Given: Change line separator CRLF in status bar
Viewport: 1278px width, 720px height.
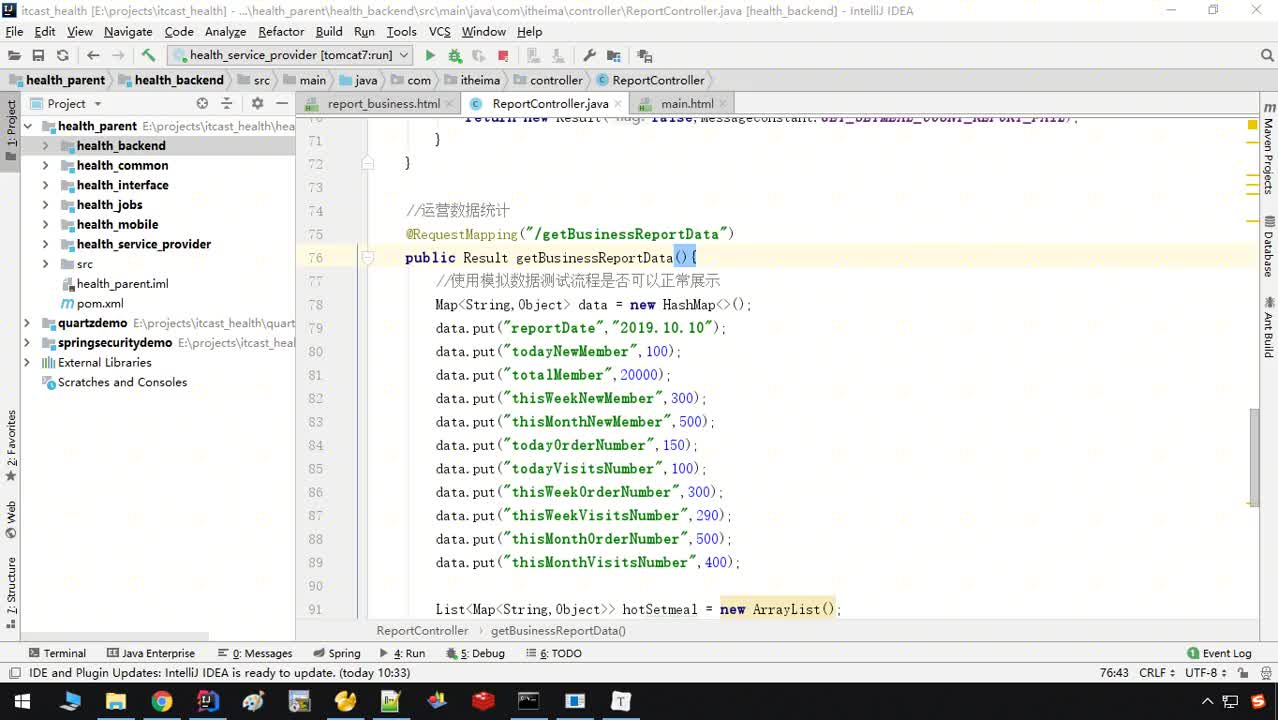Looking at the screenshot, I should click(x=1157, y=673).
